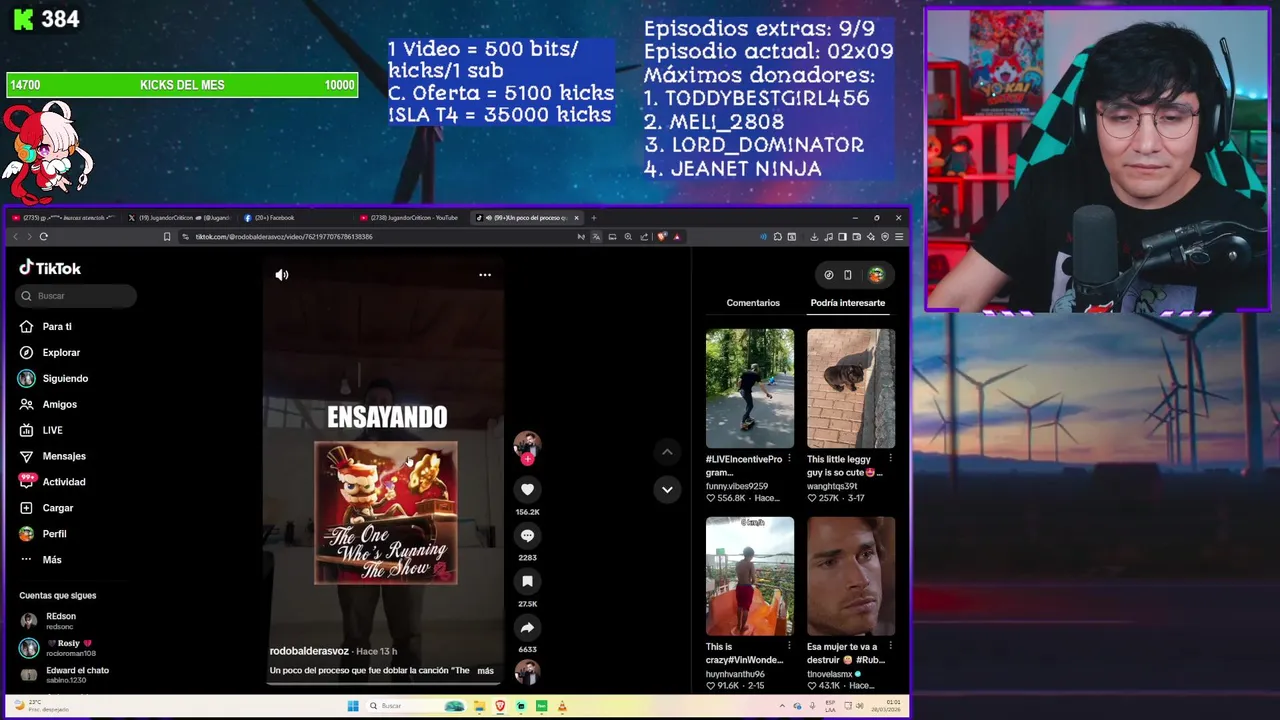Mute the TikTok video with speaker icon
1280x720 pixels.
282,275
